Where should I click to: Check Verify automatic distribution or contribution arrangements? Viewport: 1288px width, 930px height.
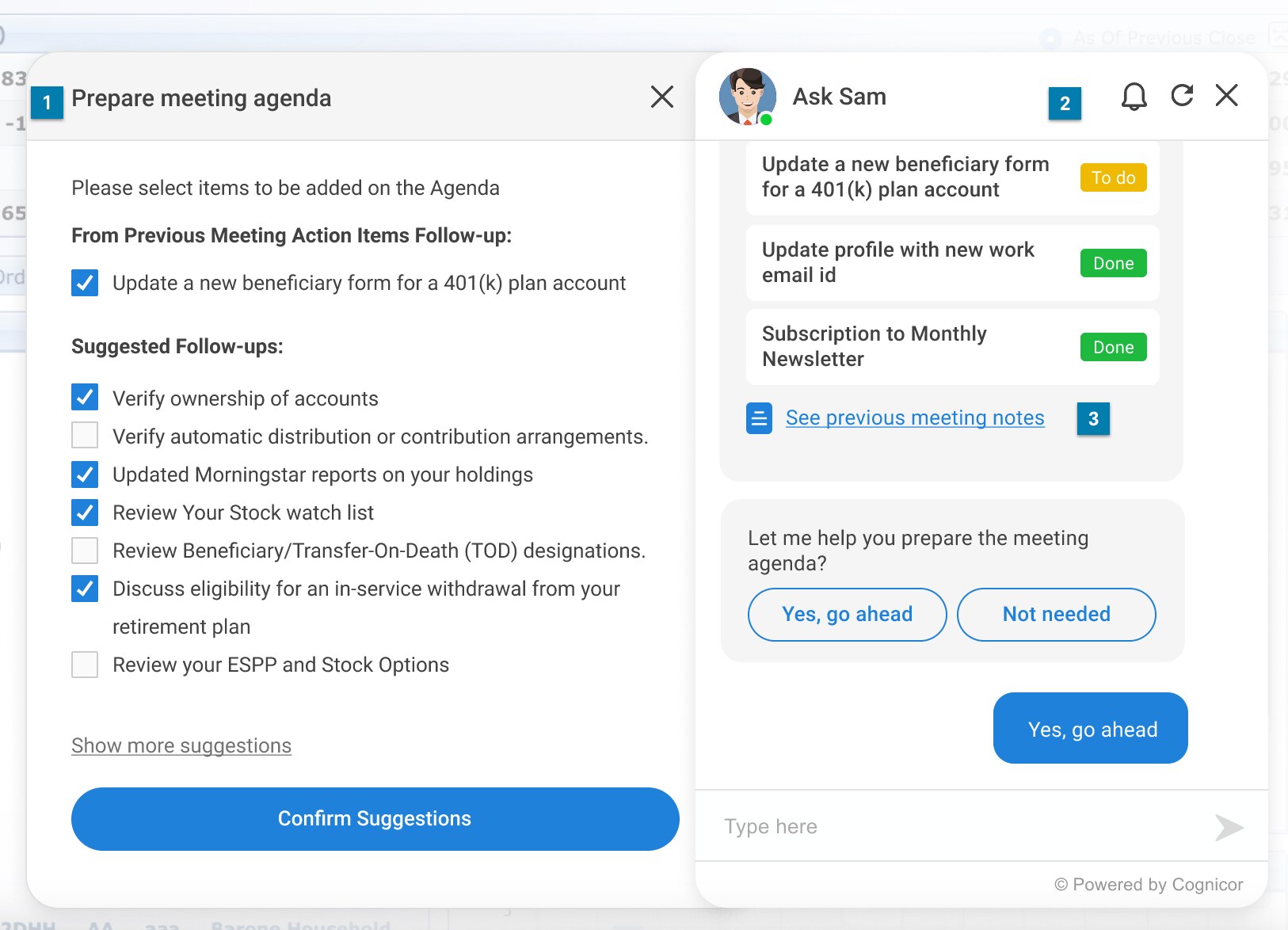pos(85,436)
